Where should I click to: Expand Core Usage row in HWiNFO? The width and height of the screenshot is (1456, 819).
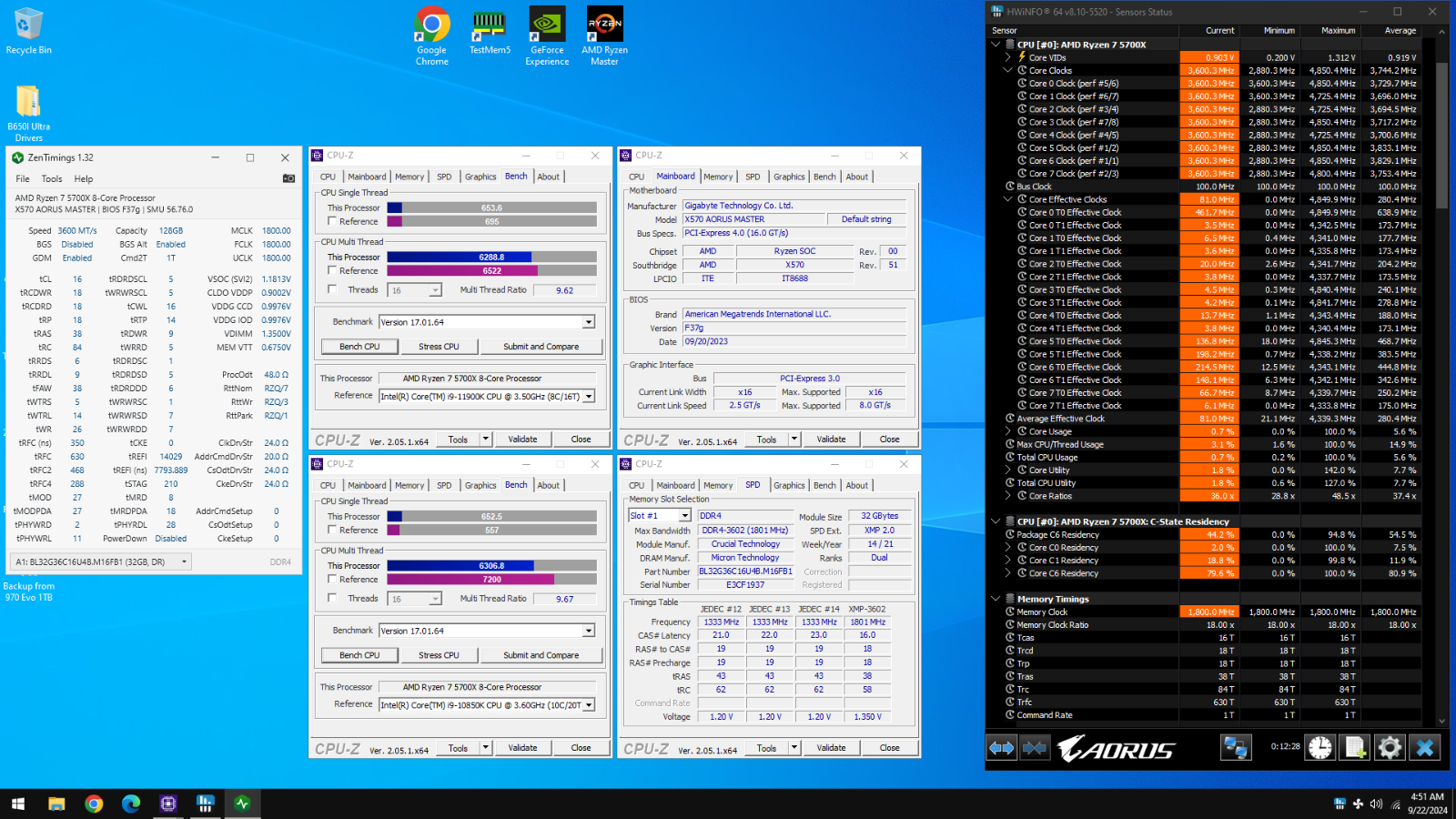pos(1008,431)
